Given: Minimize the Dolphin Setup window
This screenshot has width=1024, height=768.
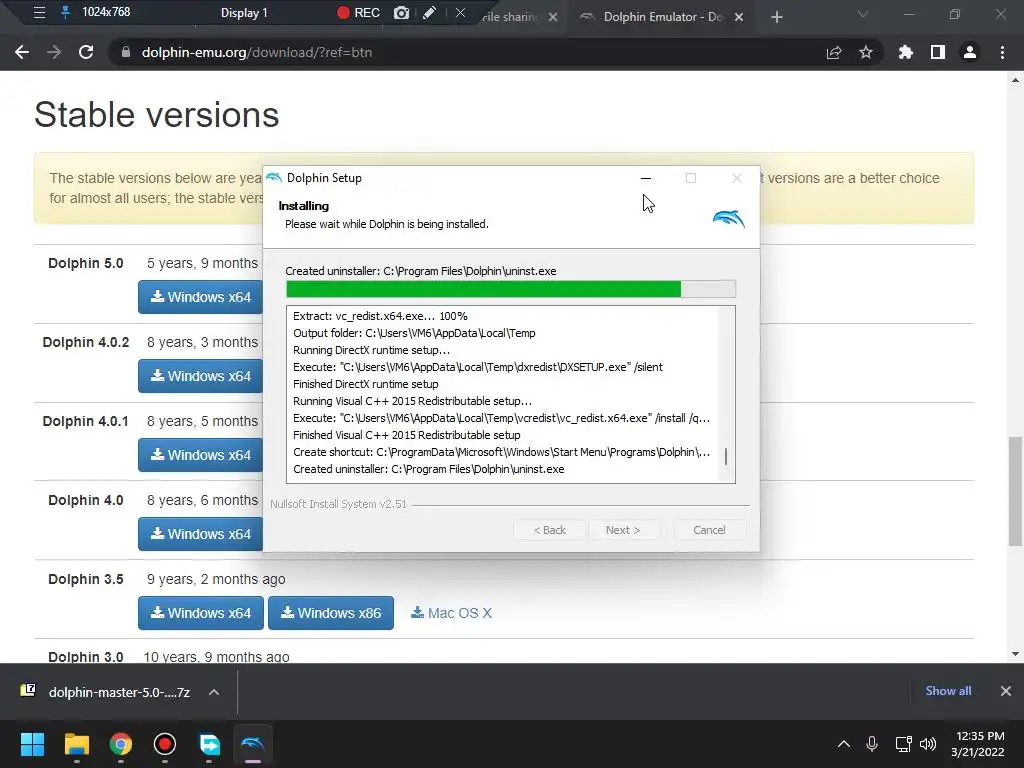Looking at the screenshot, I should (x=646, y=178).
